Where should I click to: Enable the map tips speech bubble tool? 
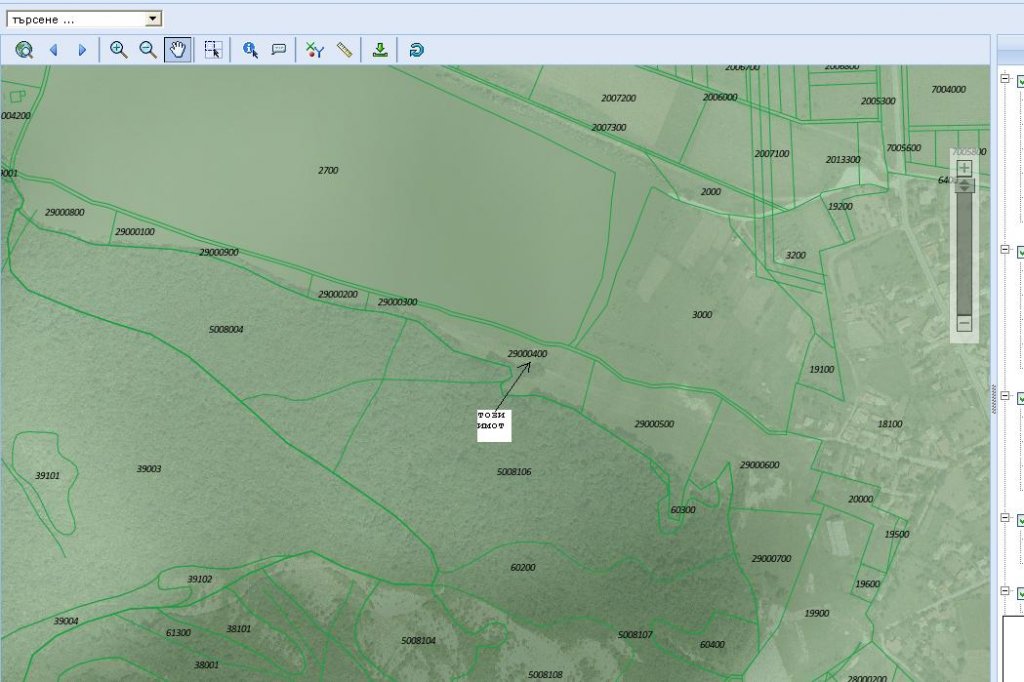click(x=279, y=50)
